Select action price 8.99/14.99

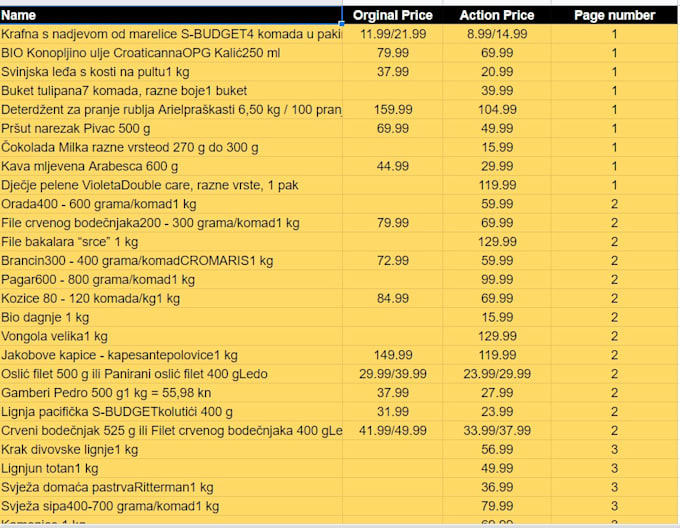(497, 34)
